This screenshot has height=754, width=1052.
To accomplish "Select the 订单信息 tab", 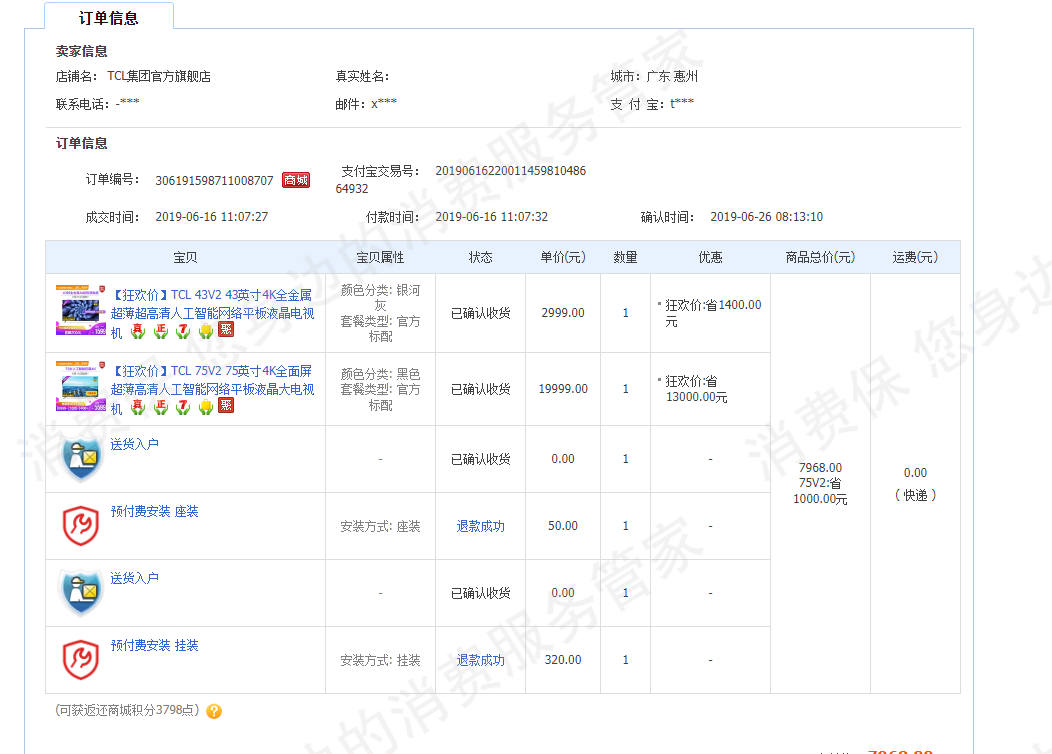I will [x=109, y=17].
